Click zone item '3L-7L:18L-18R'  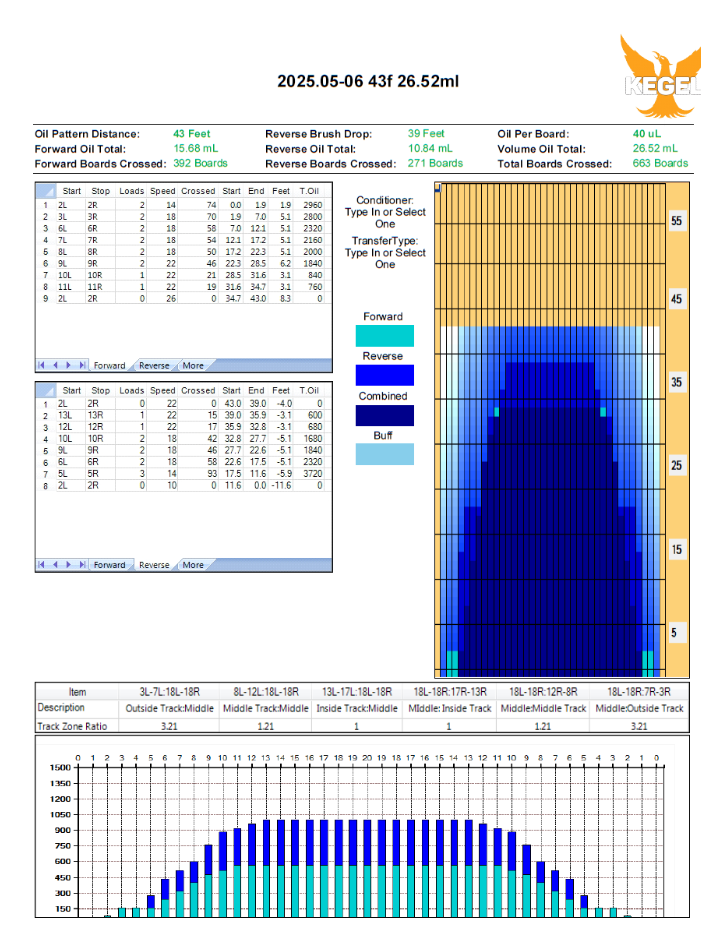169,692
